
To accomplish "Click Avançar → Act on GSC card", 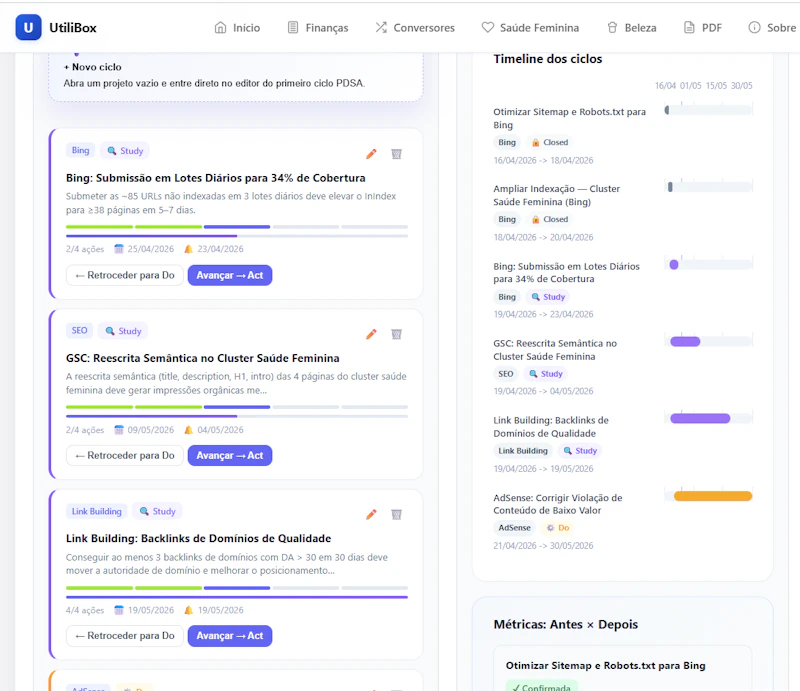I will (230, 455).
